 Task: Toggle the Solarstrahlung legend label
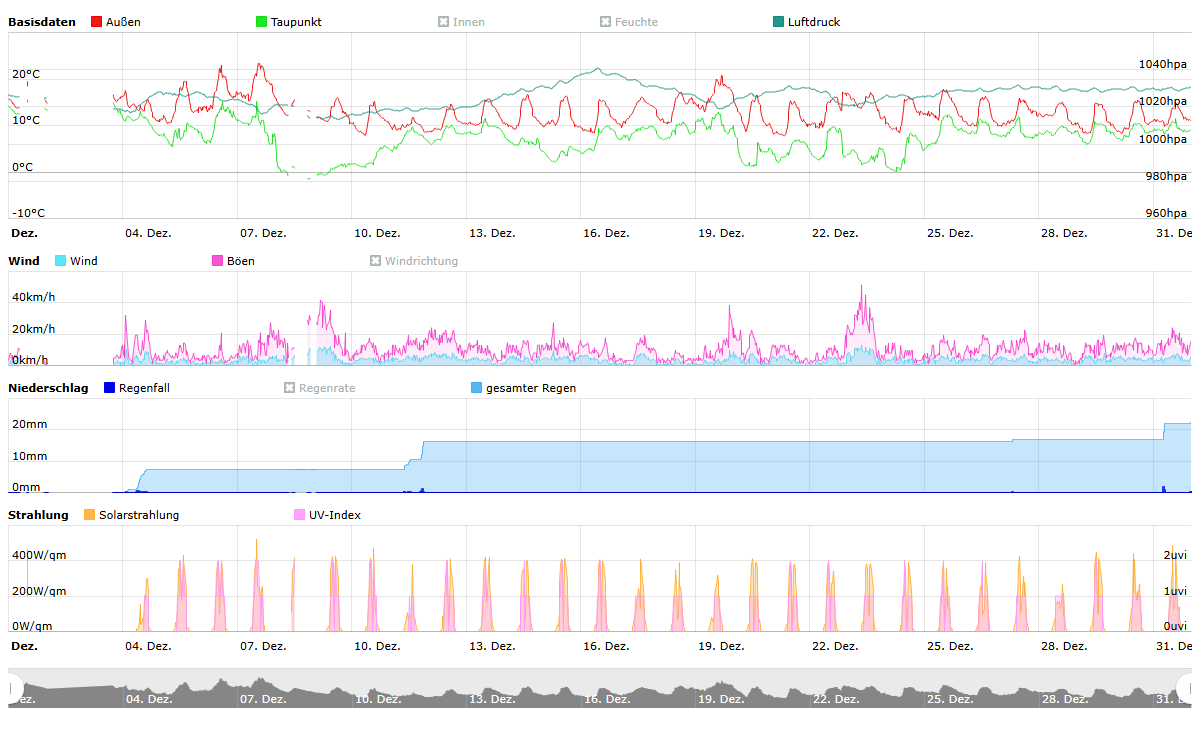pyautogui.click(x=138, y=515)
